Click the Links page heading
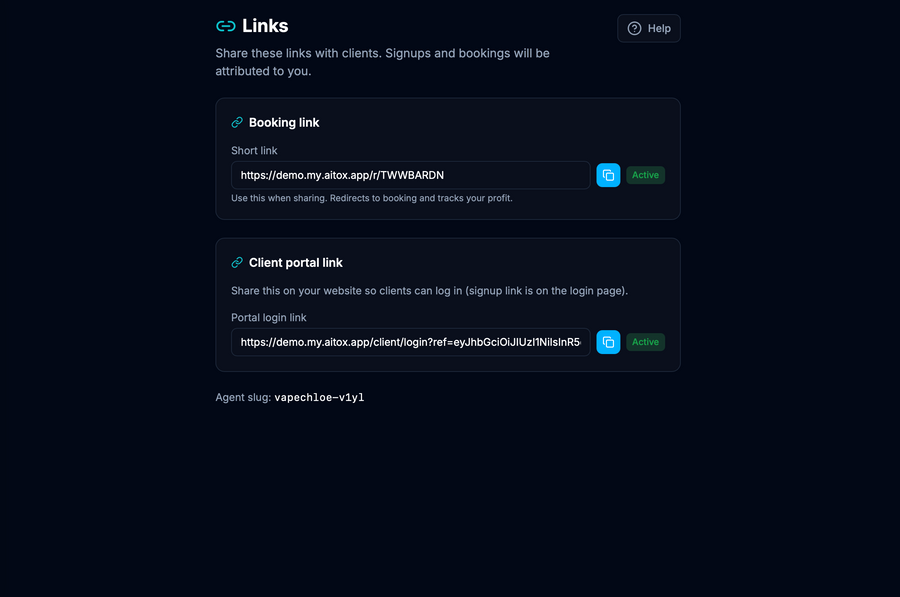 click(x=265, y=26)
